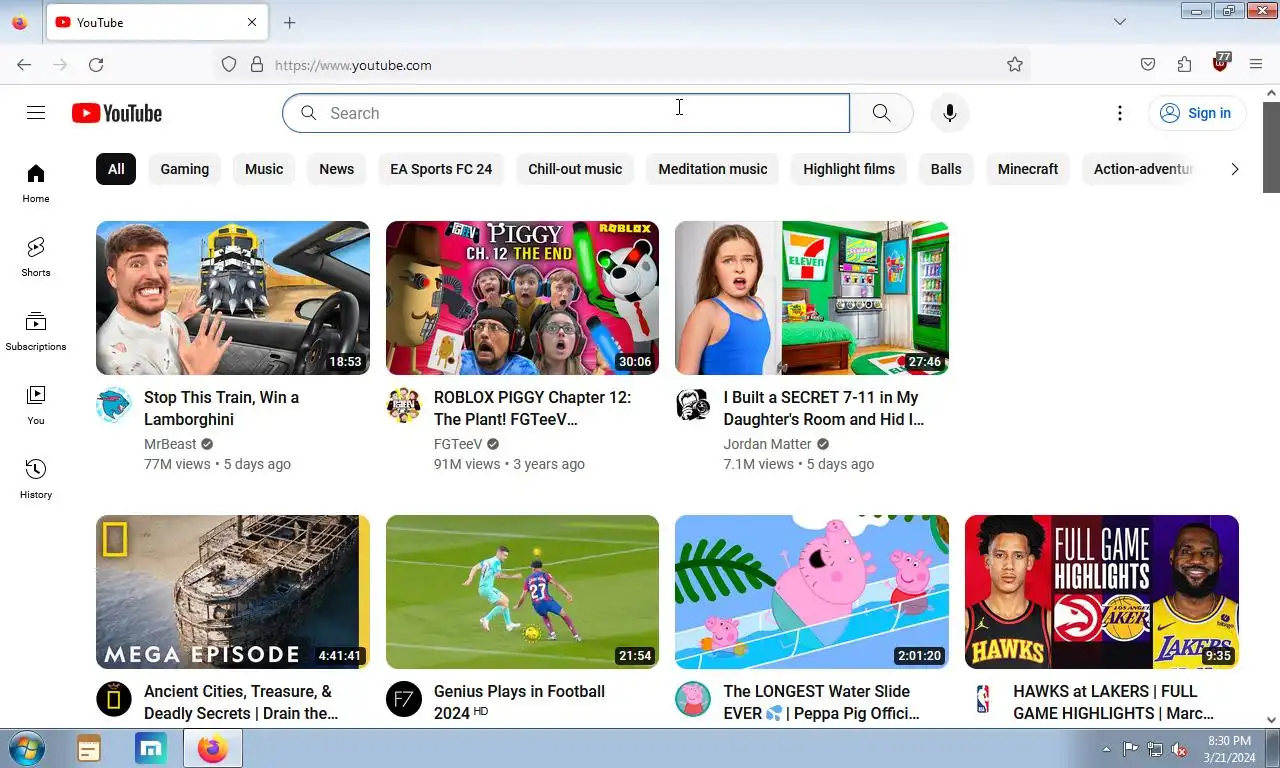
Task: Reload the page in Firefox
Action: point(96,65)
